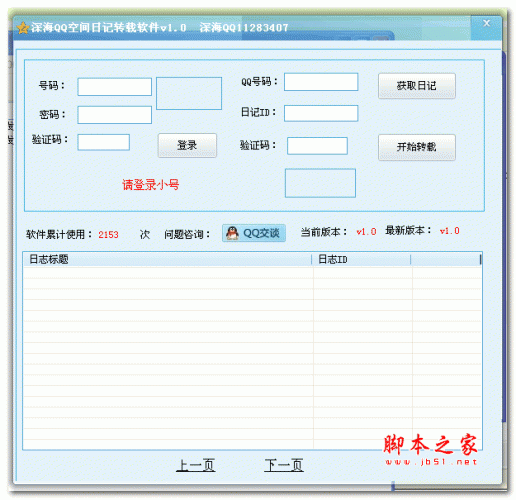Focus the 日记ID input field
This screenshot has width=516, height=500.
point(321,113)
